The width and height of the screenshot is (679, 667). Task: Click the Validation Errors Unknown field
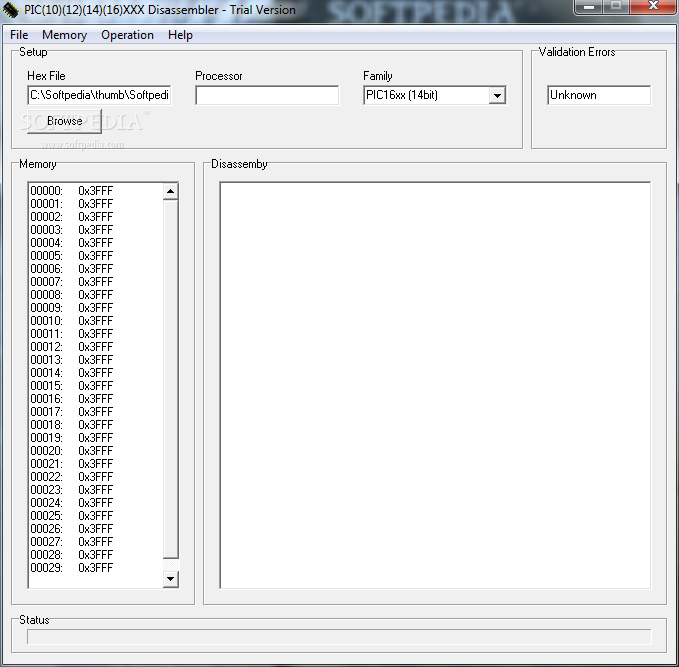click(599, 95)
